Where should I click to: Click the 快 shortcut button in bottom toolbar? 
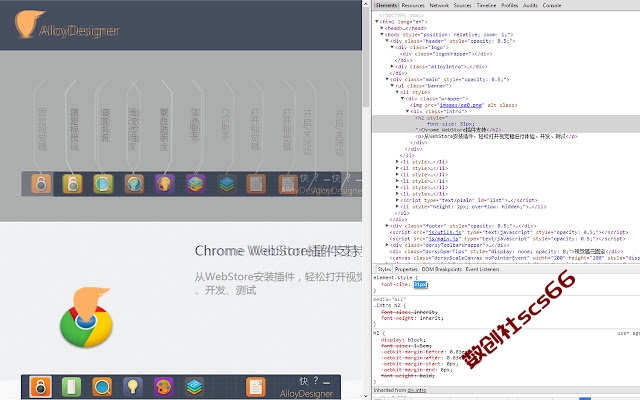pos(304,381)
